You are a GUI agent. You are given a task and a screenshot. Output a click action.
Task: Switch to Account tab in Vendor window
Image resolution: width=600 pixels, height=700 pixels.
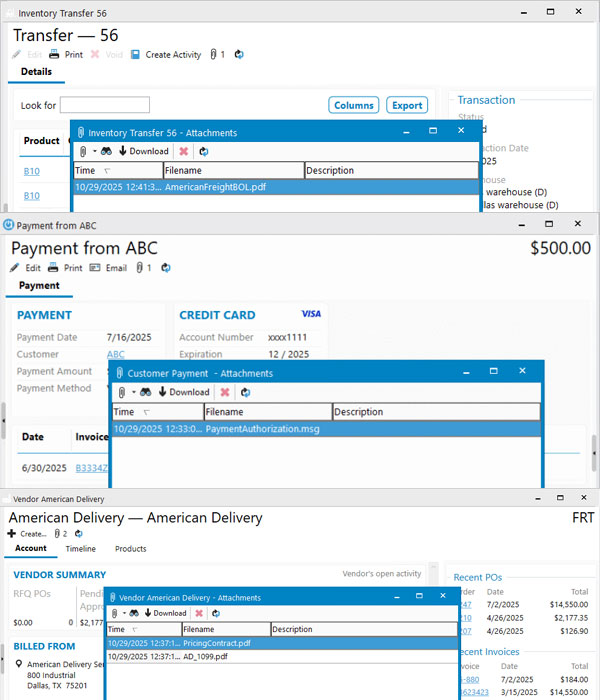pos(31,548)
